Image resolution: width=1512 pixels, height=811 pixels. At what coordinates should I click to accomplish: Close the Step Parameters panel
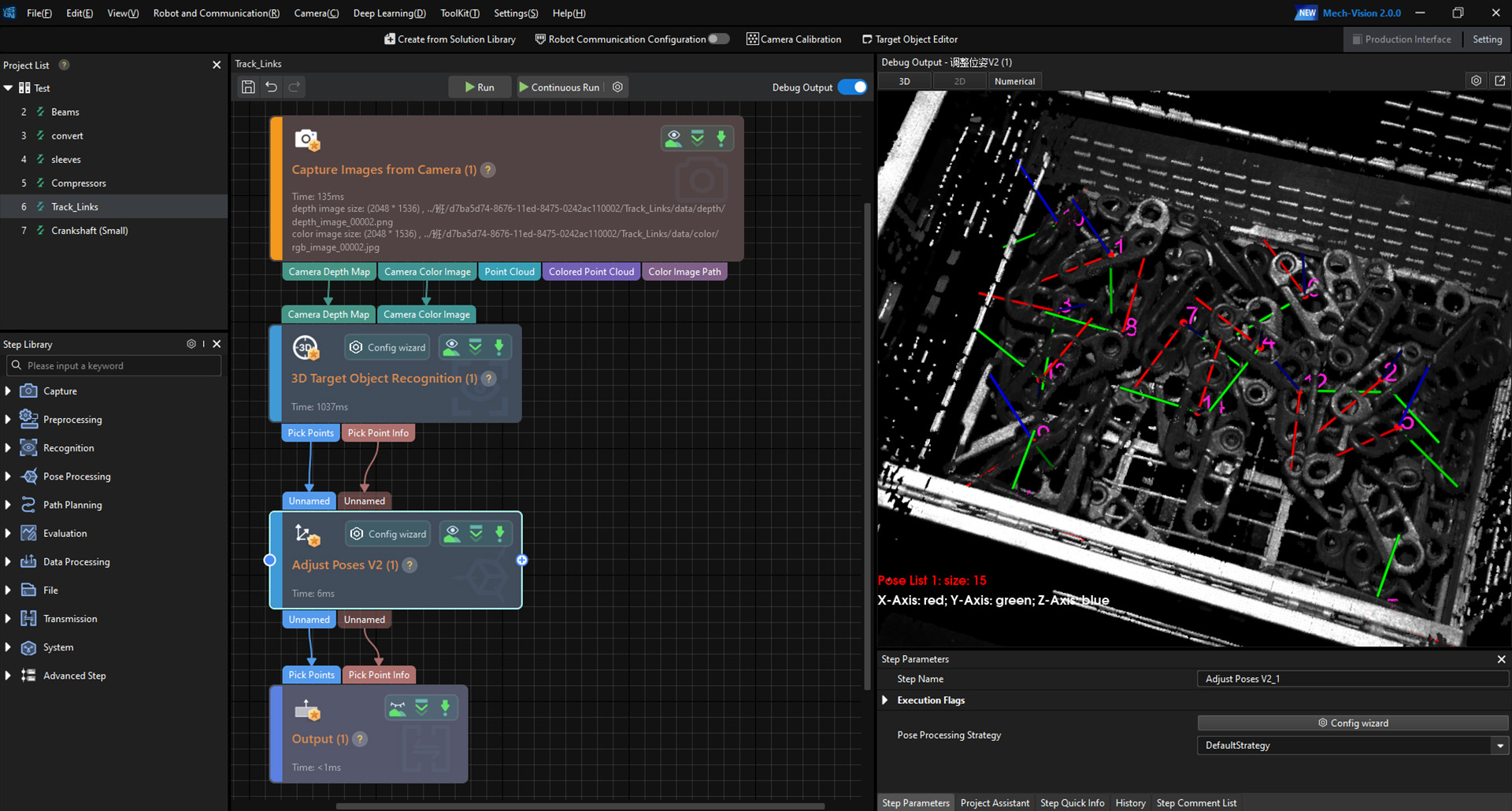point(1501,659)
